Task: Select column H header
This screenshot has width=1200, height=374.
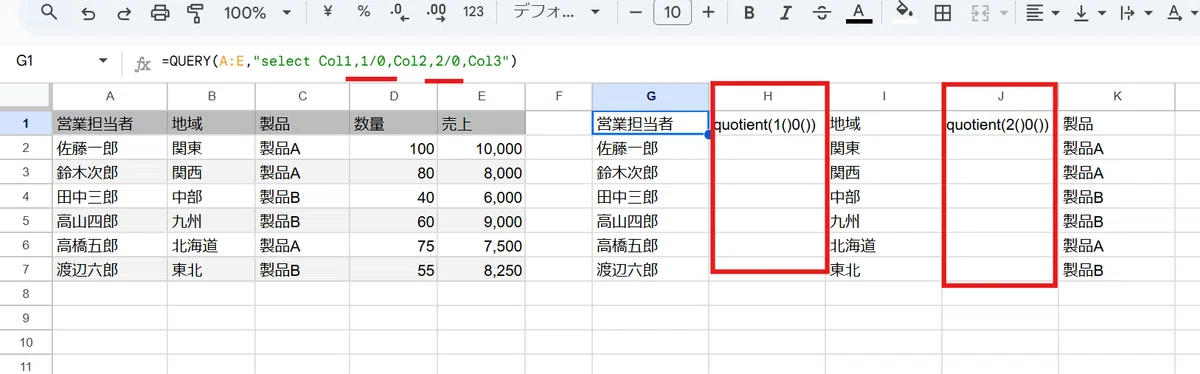Action: tap(768, 96)
